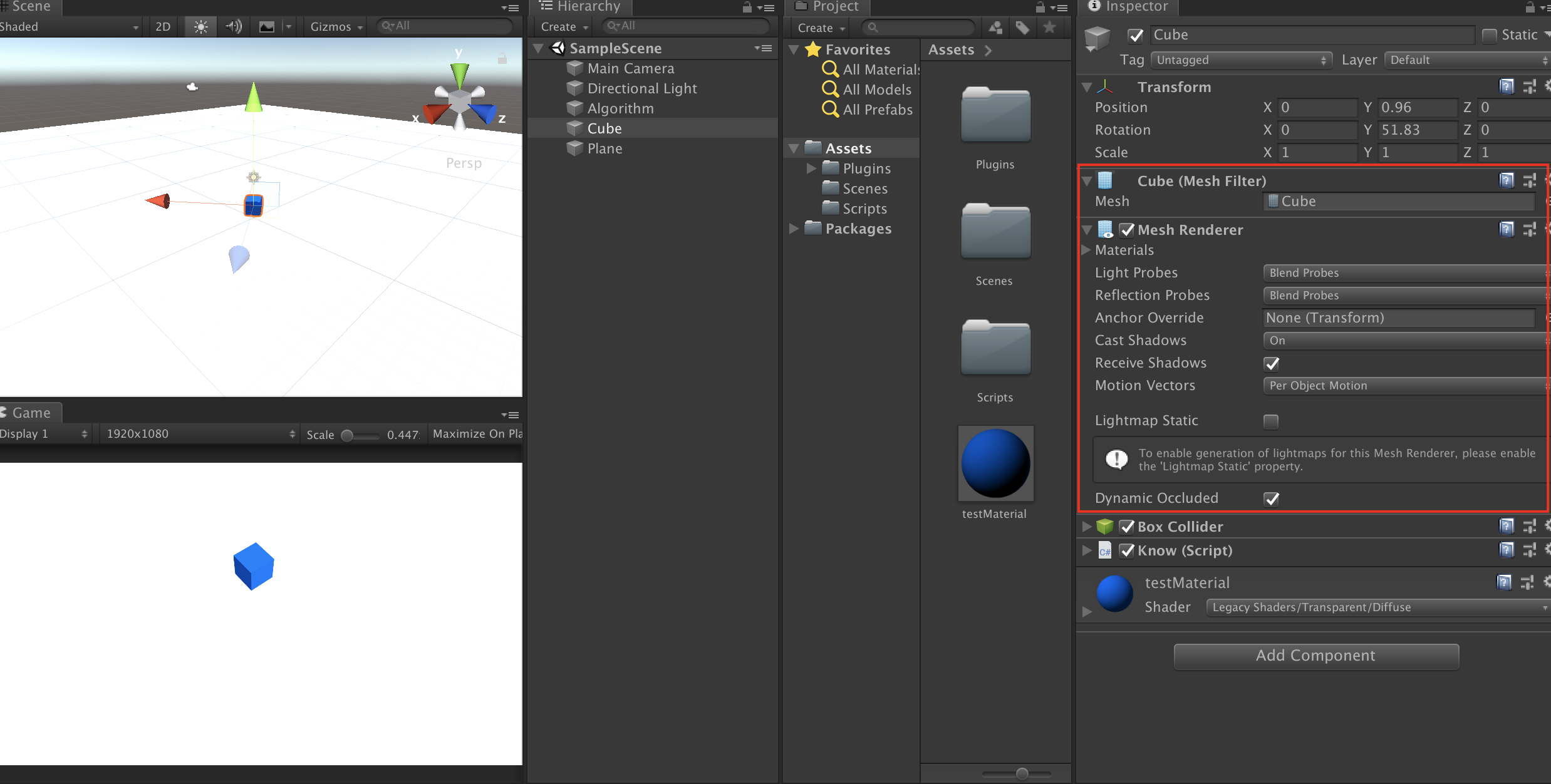Click the scene effects image icon

coord(267,27)
